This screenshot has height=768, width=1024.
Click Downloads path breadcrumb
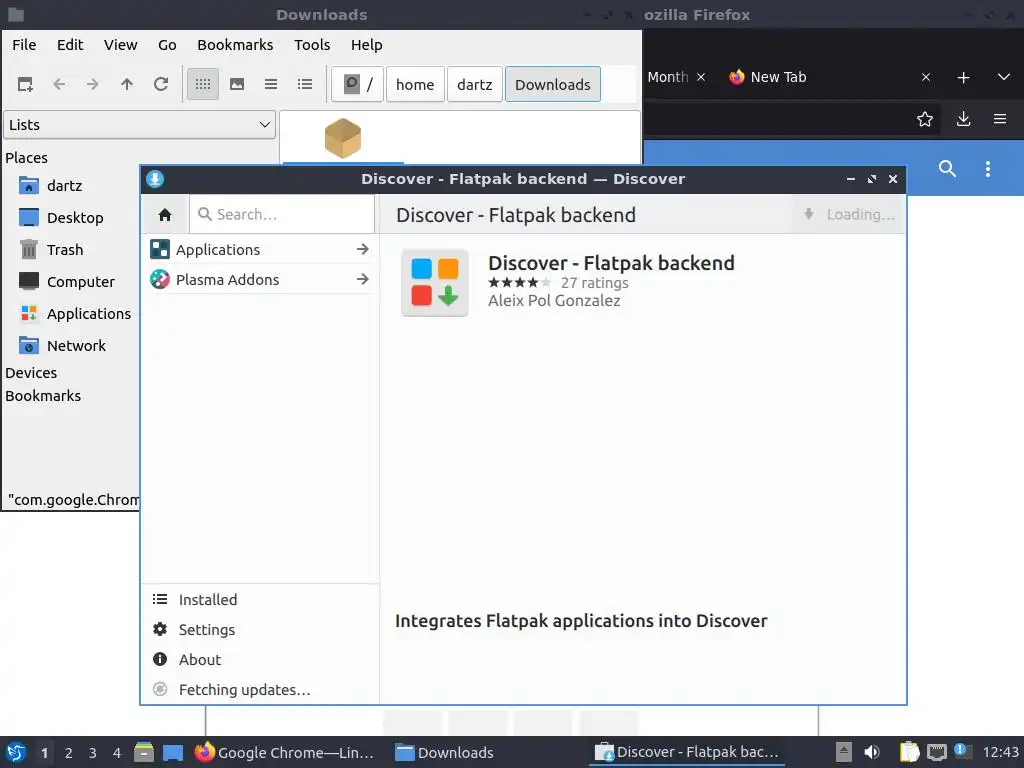(x=552, y=84)
